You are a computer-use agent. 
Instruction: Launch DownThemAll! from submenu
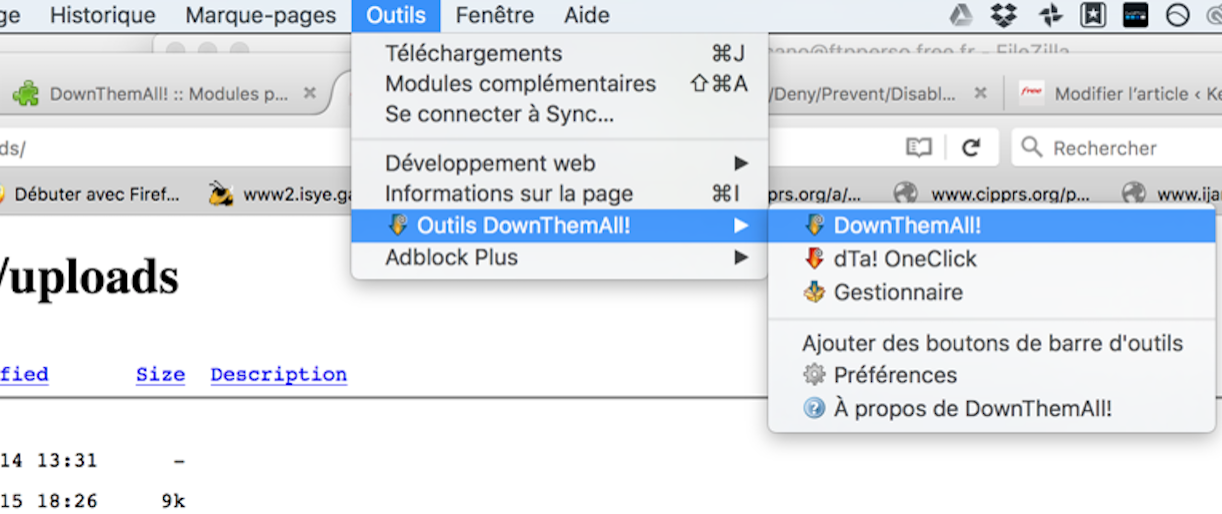[x=992, y=226]
